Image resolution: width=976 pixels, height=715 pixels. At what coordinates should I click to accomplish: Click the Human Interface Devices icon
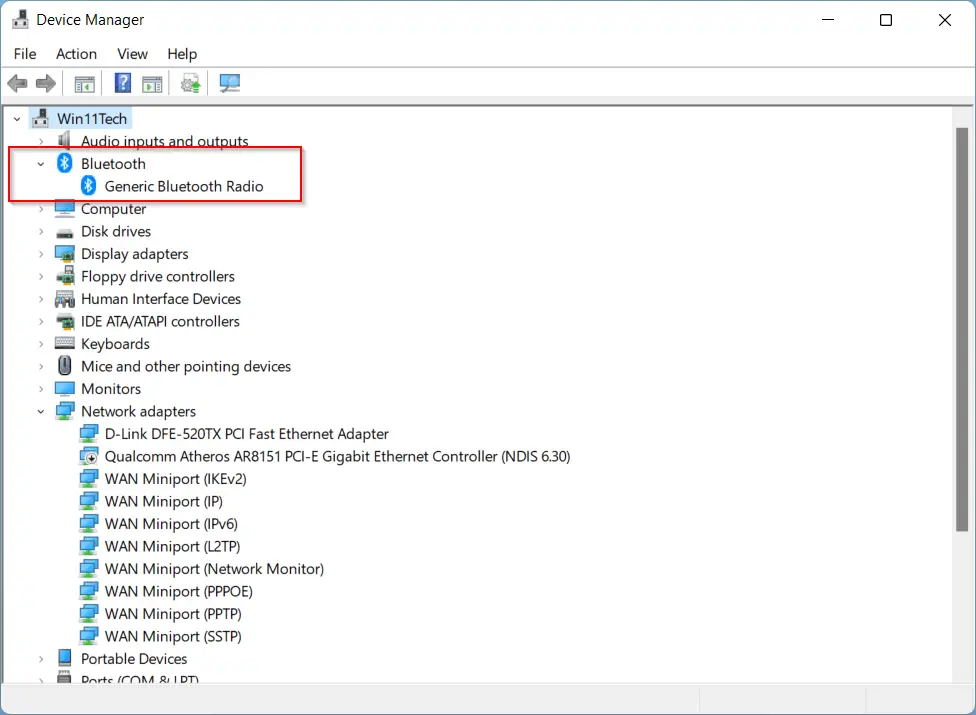click(x=65, y=299)
